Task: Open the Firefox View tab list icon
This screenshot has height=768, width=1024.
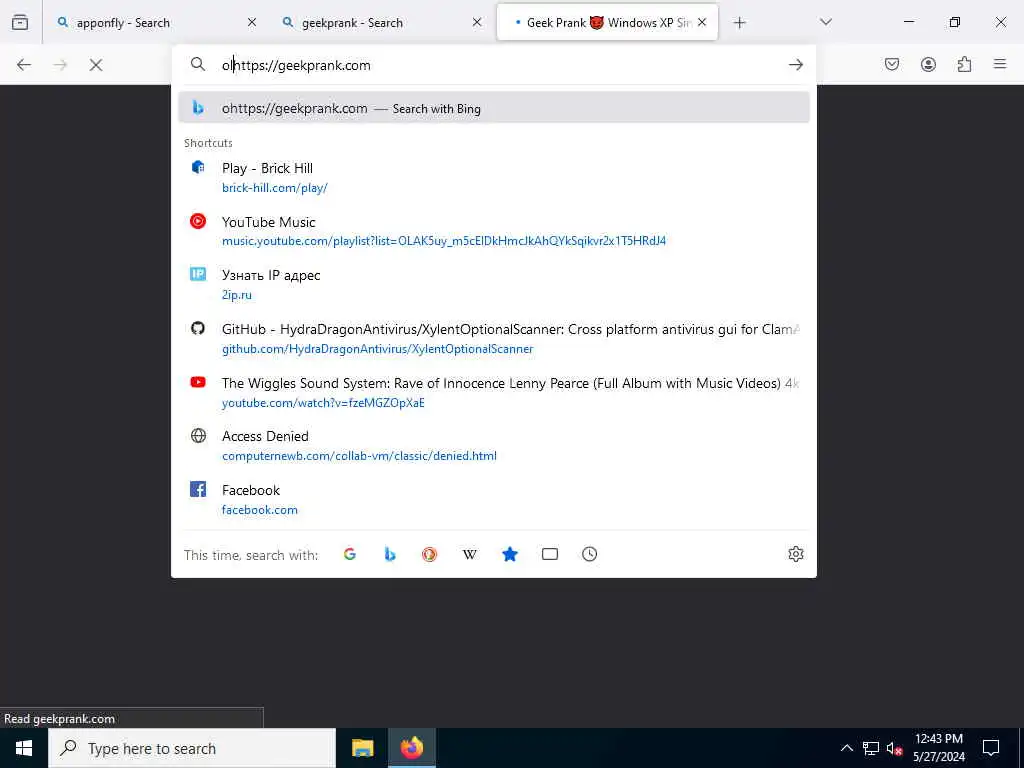Action: click(x=20, y=22)
